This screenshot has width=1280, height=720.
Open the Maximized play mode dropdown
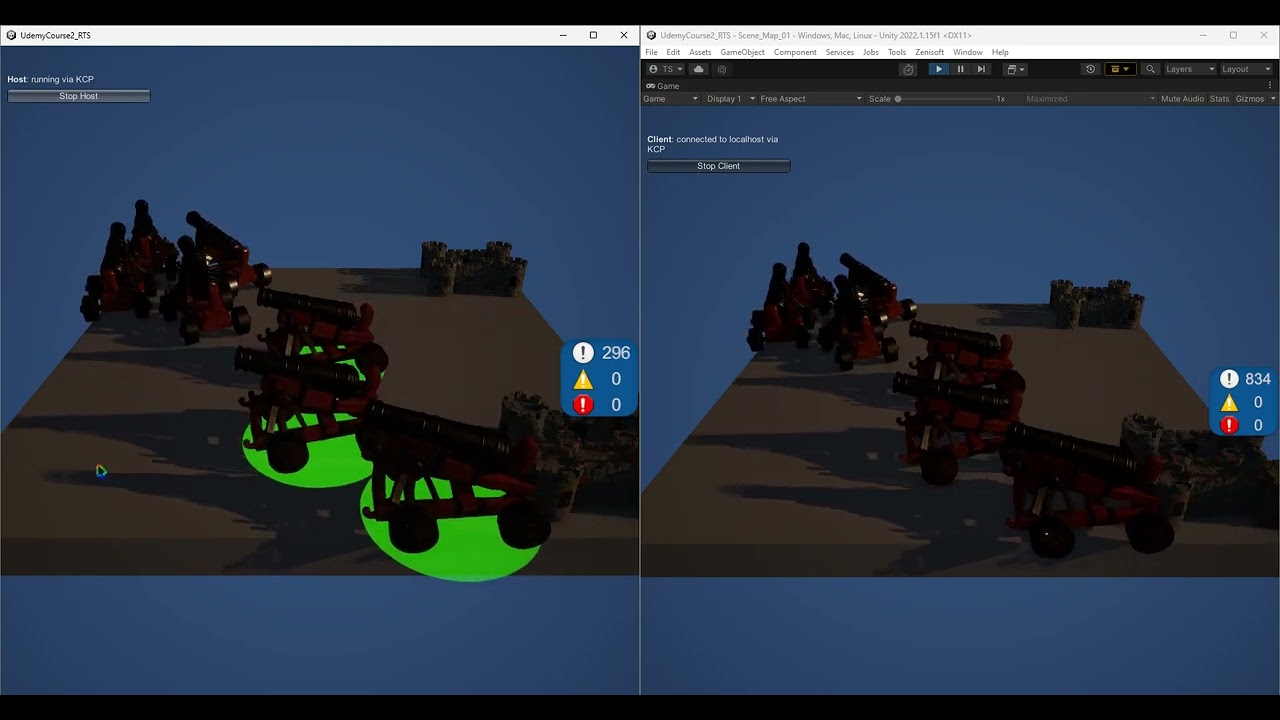tap(1090, 99)
